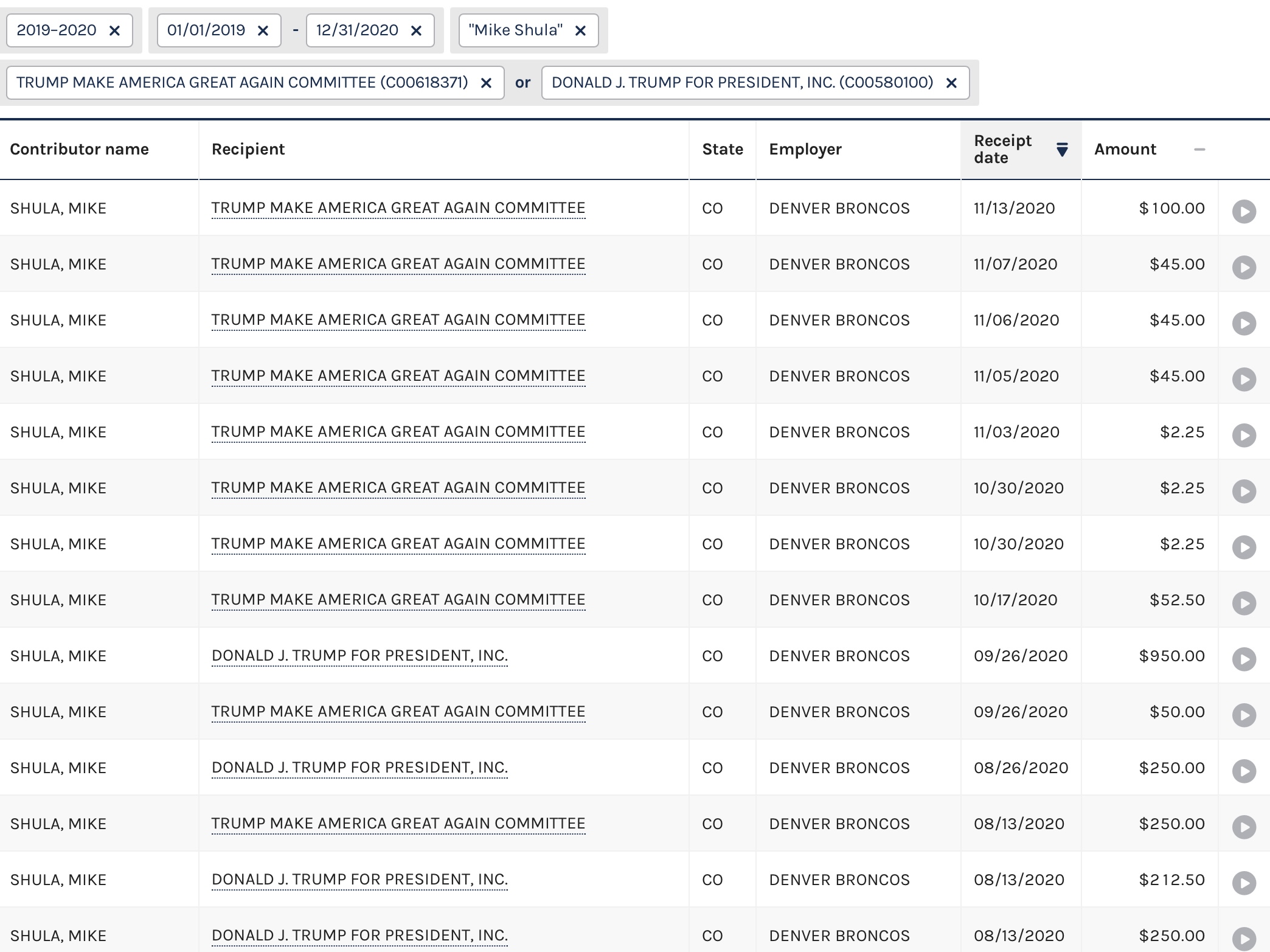Remove the 01/01/2019 start date filter
This screenshot has width=1270, height=952.
[263, 30]
